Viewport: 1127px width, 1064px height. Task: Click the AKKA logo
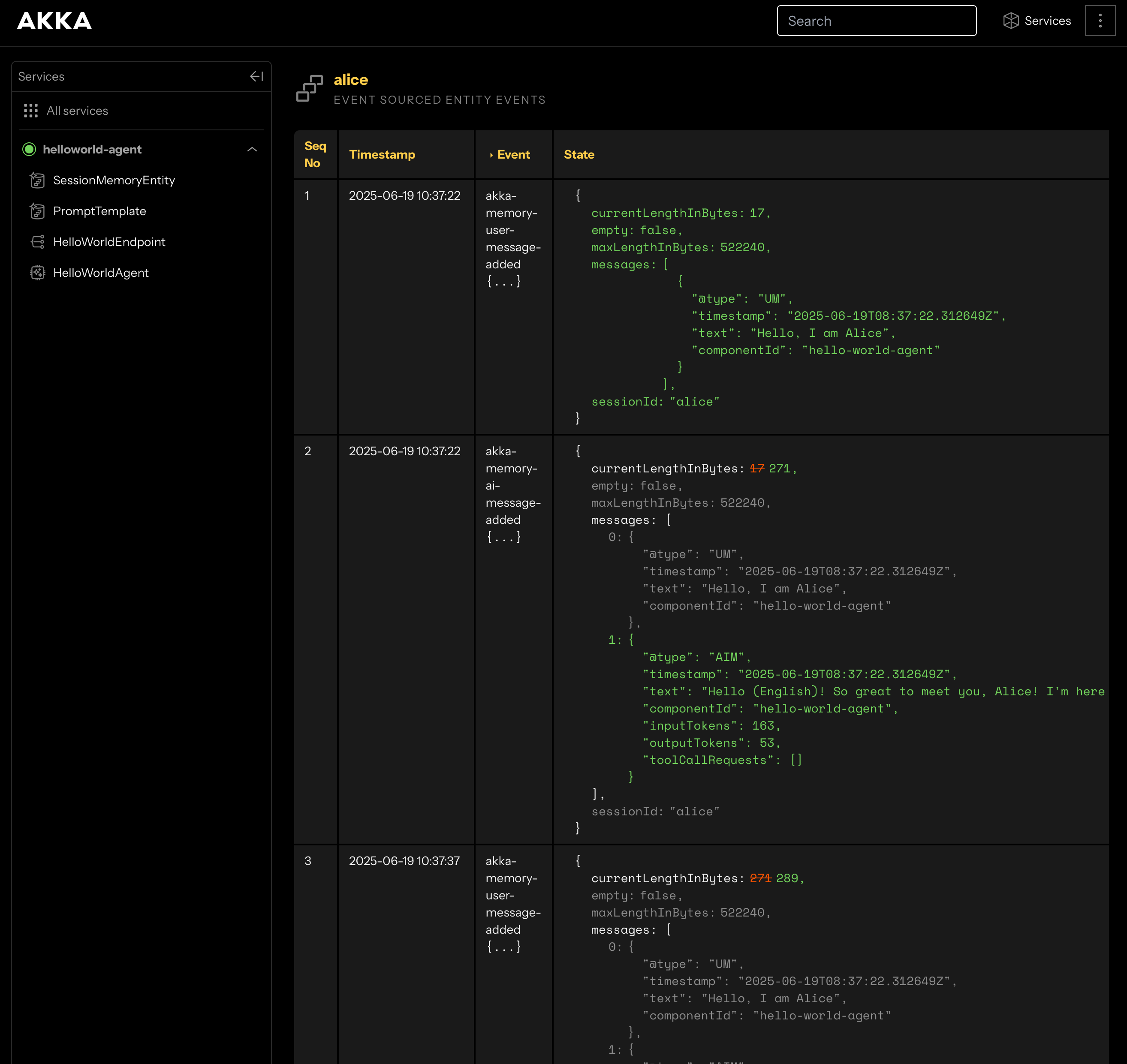pos(54,21)
